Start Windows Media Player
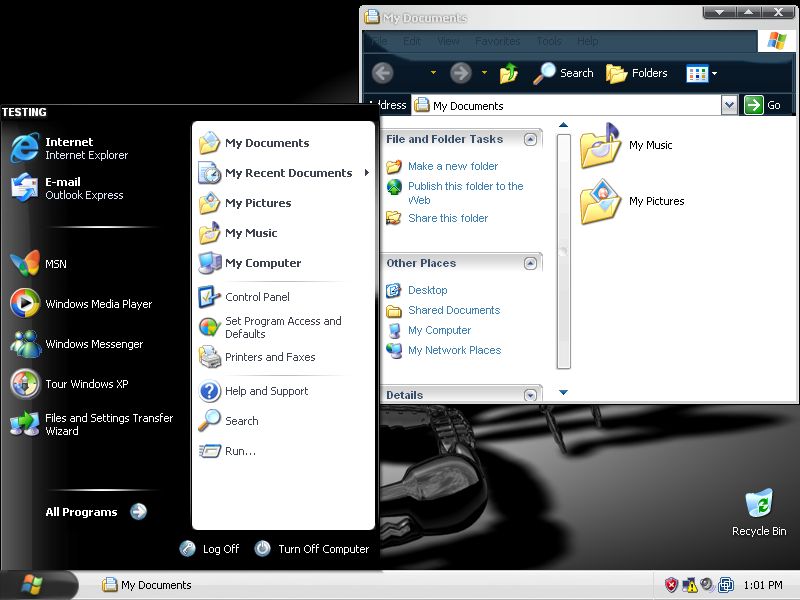Viewport: 800px width, 600px height. pos(81,304)
